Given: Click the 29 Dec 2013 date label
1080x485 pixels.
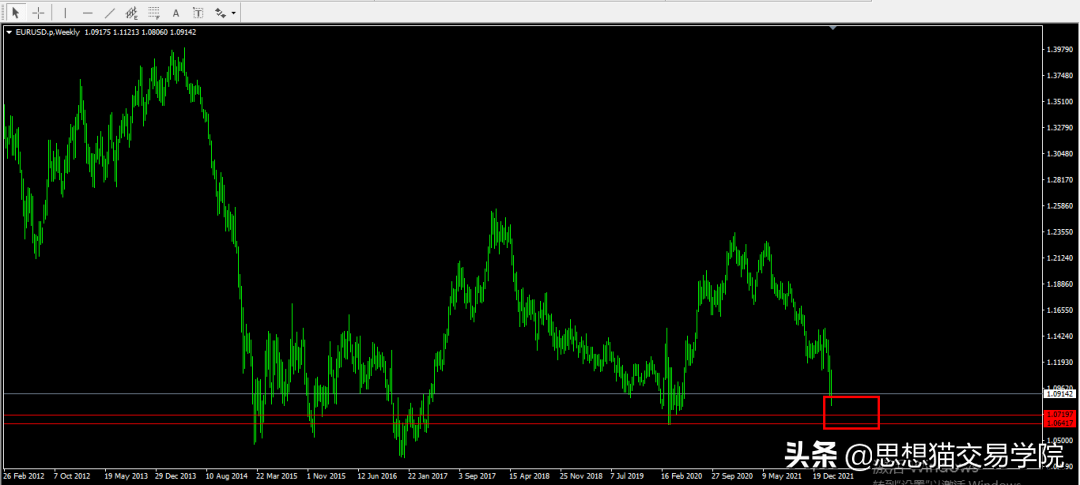Looking at the screenshot, I should 176,476.
